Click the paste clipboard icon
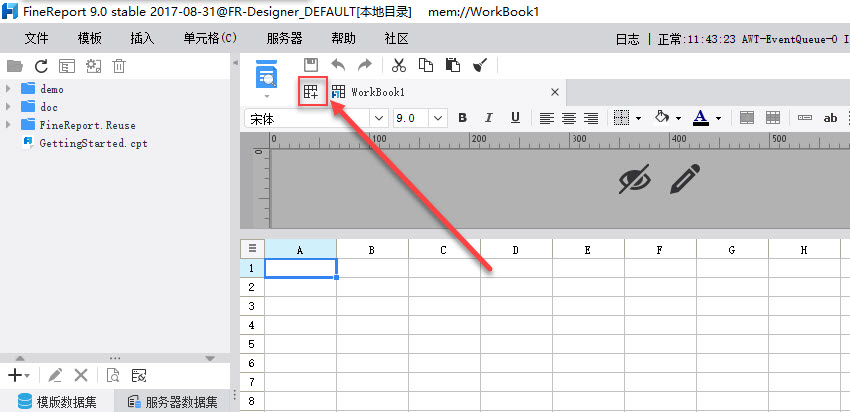This screenshot has width=850, height=412. (453, 65)
